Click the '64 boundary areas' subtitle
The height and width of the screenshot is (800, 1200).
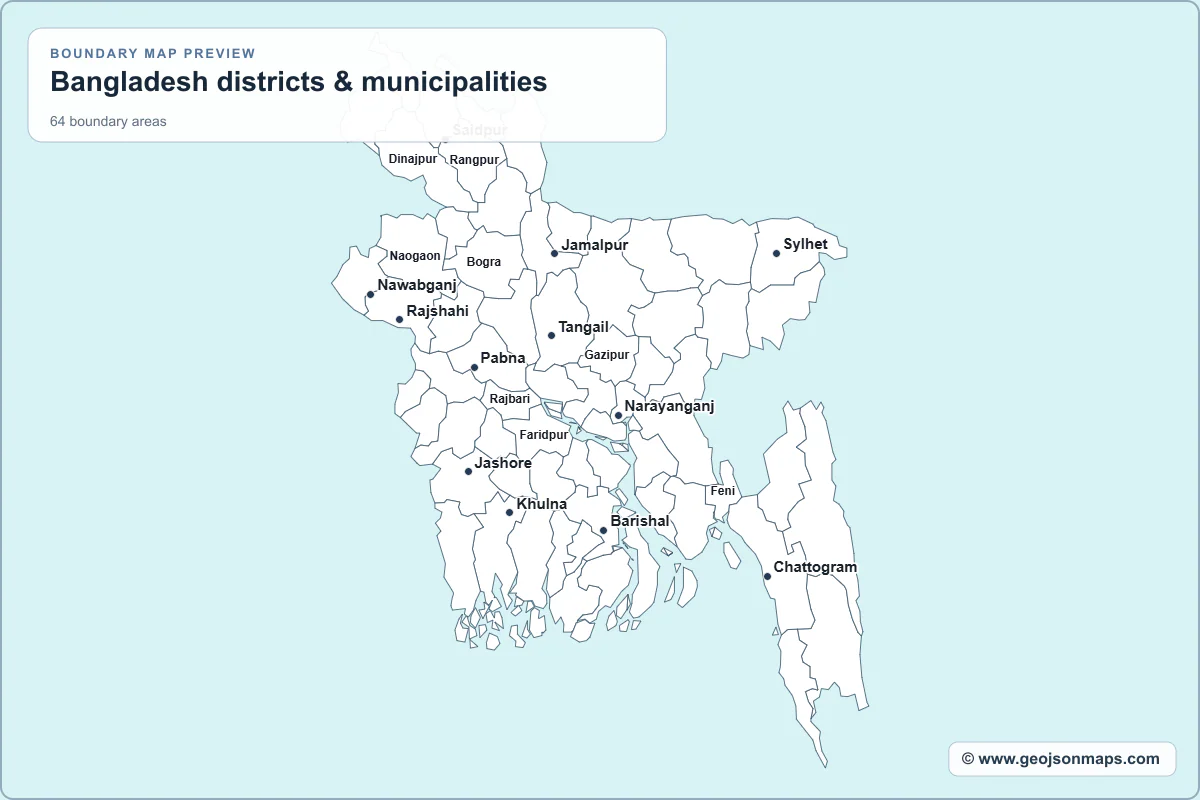click(x=108, y=121)
